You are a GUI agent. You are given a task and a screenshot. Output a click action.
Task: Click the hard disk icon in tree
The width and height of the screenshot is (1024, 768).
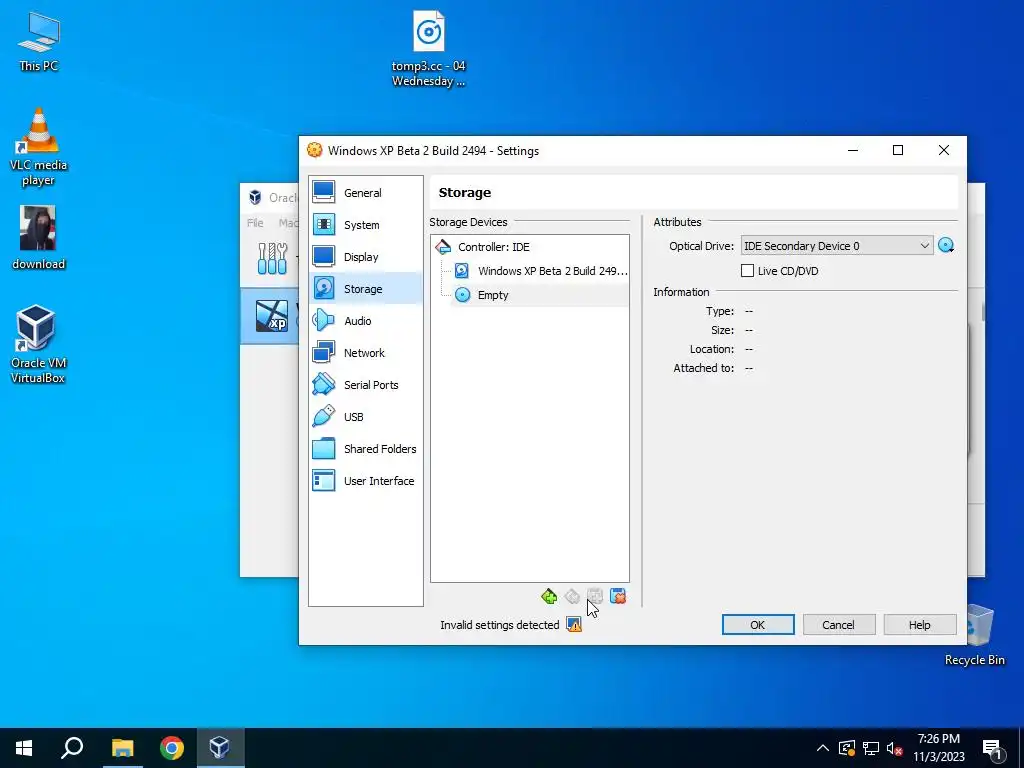tap(462, 270)
